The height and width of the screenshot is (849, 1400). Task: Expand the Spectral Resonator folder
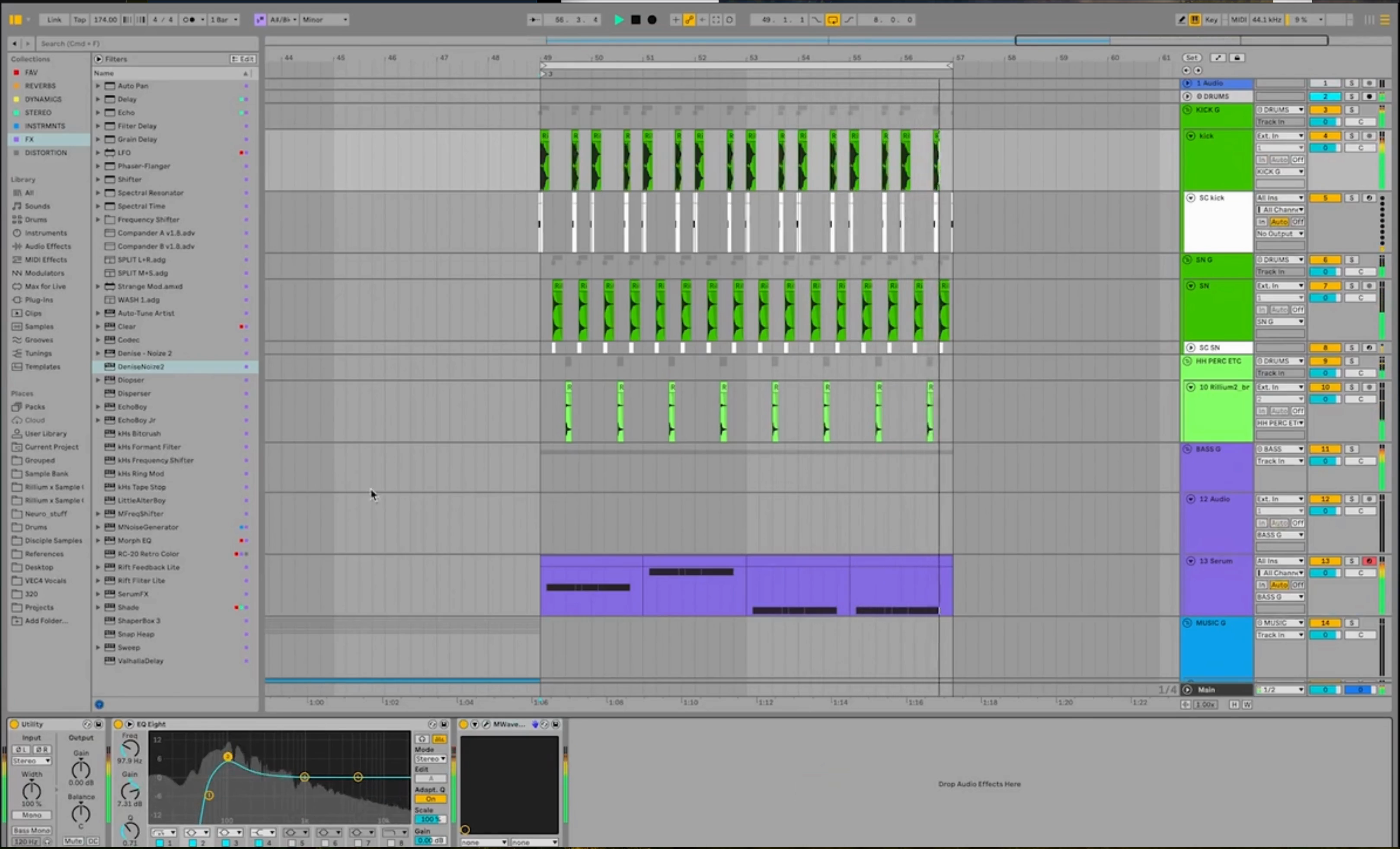pyautogui.click(x=98, y=192)
